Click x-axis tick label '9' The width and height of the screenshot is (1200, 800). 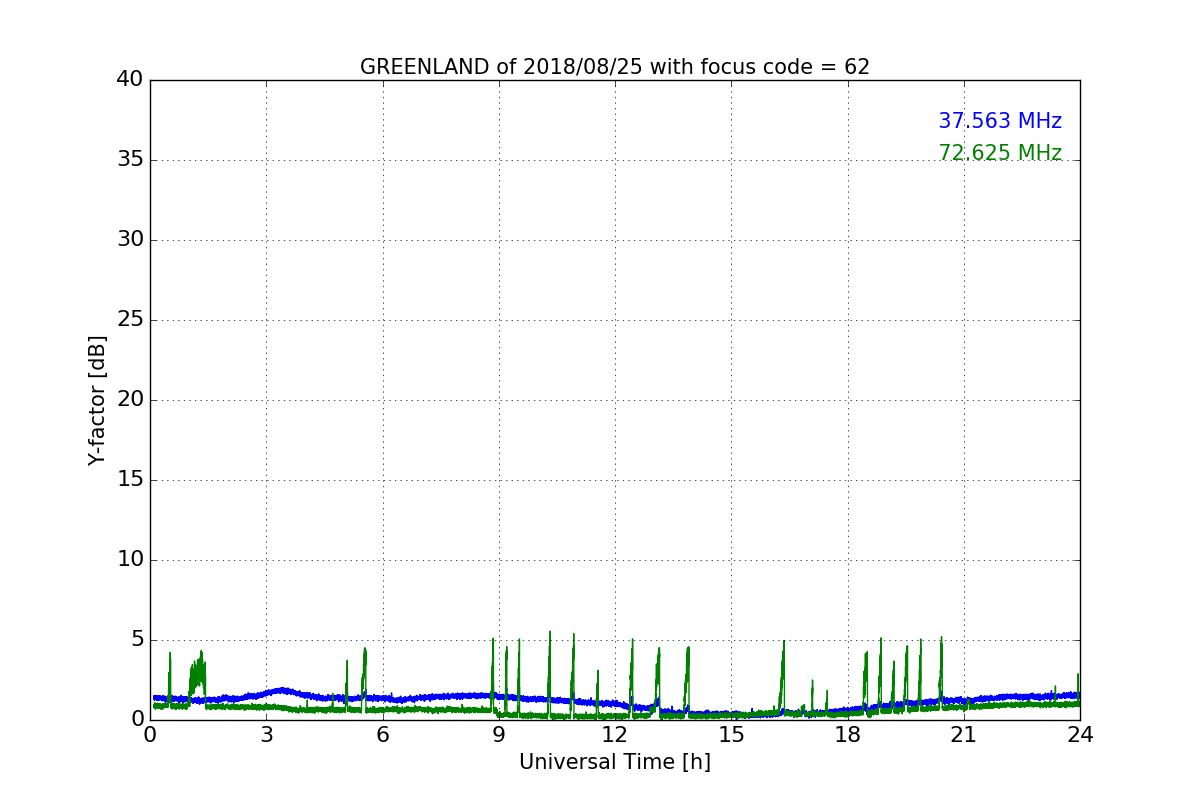click(499, 735)
